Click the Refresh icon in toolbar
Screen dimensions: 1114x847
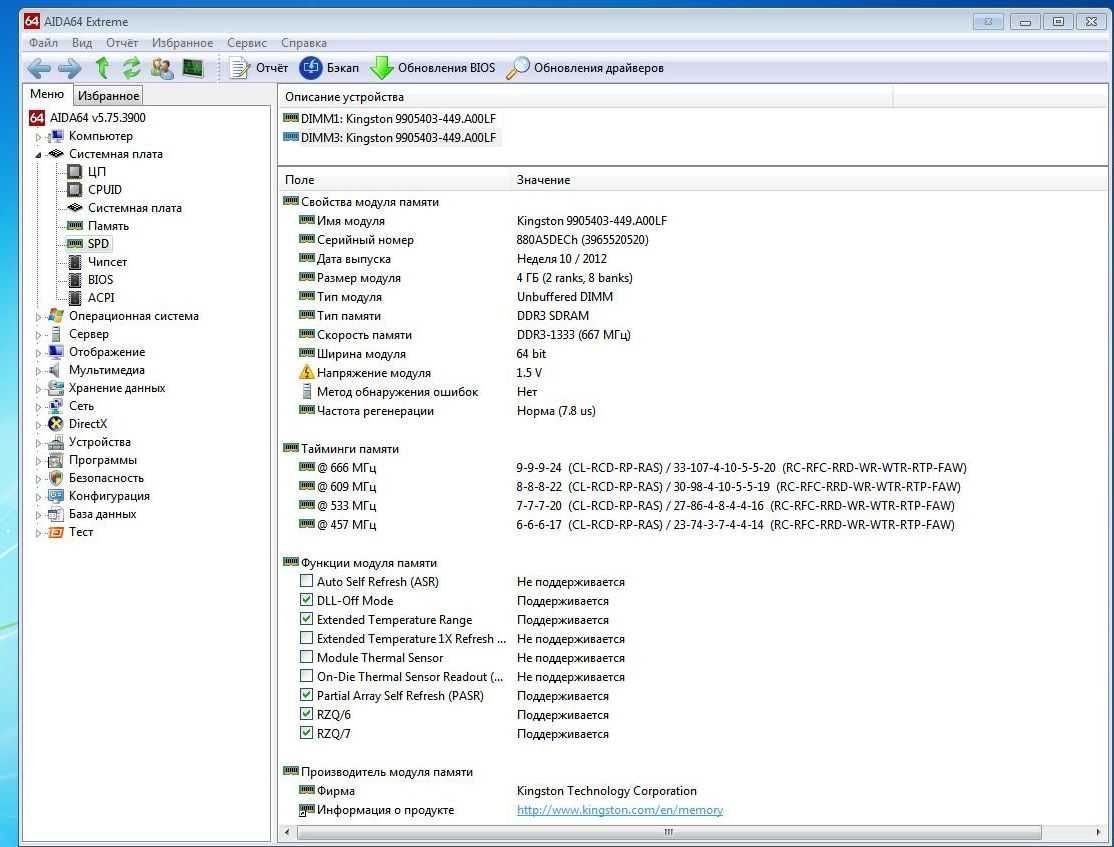click(131, 68)
